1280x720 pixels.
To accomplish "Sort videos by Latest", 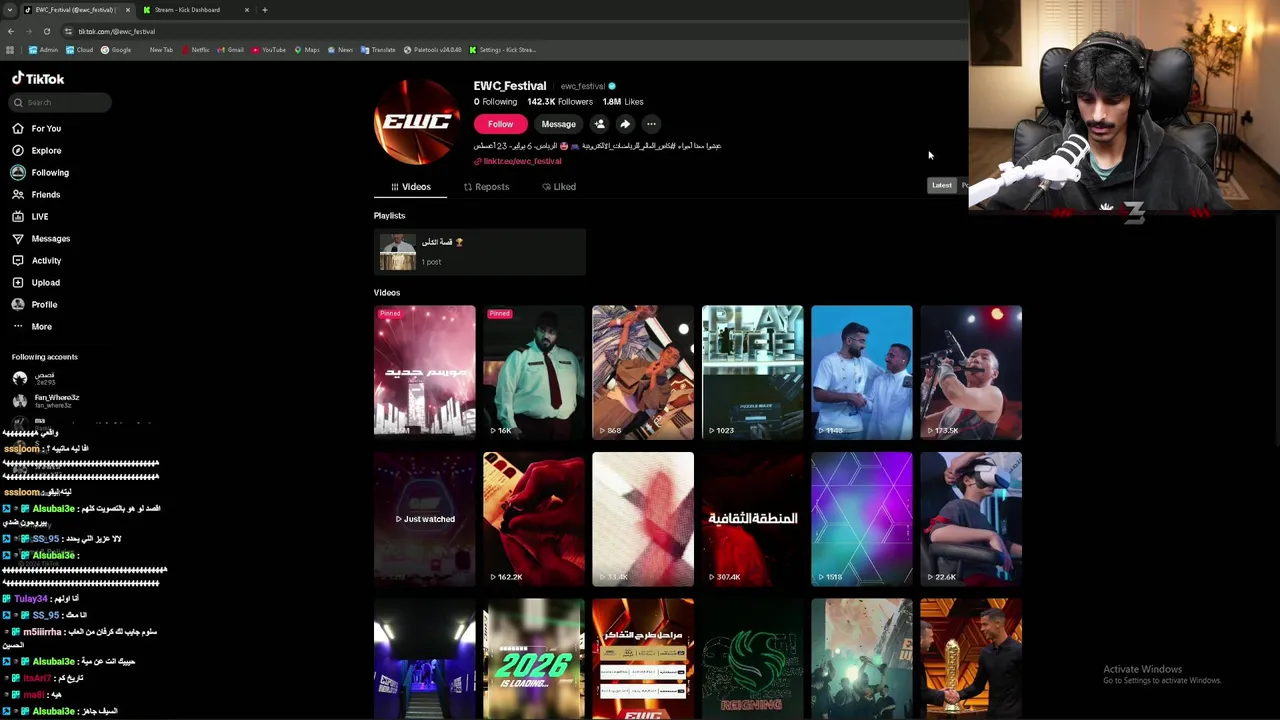I will tap(942, 185).
